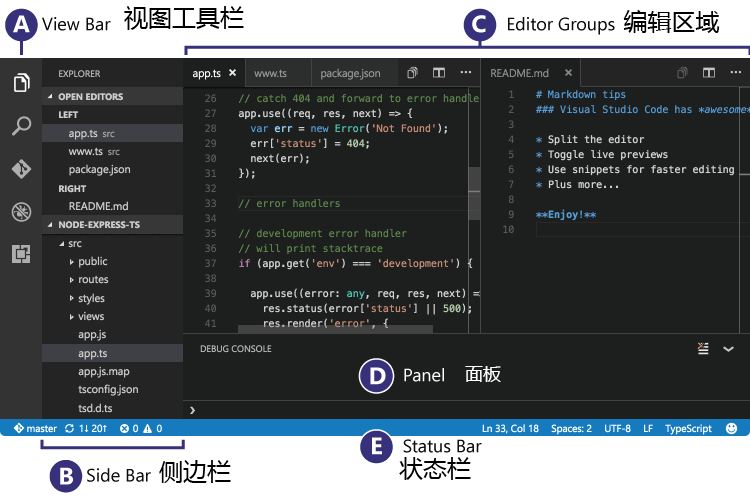Image resolution: width=750 pixels, height=500 pixels.
Task: Open warnings count in status bar
Action: tap(153, 428)
